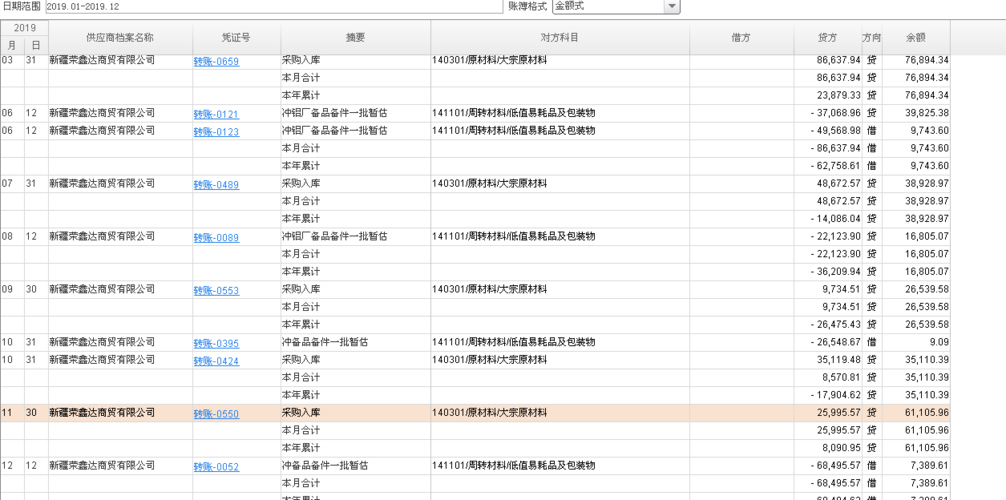The image size is (1006, 500).
Task: Open voucher link 转账-0424
Action: (x=216, y=361)
